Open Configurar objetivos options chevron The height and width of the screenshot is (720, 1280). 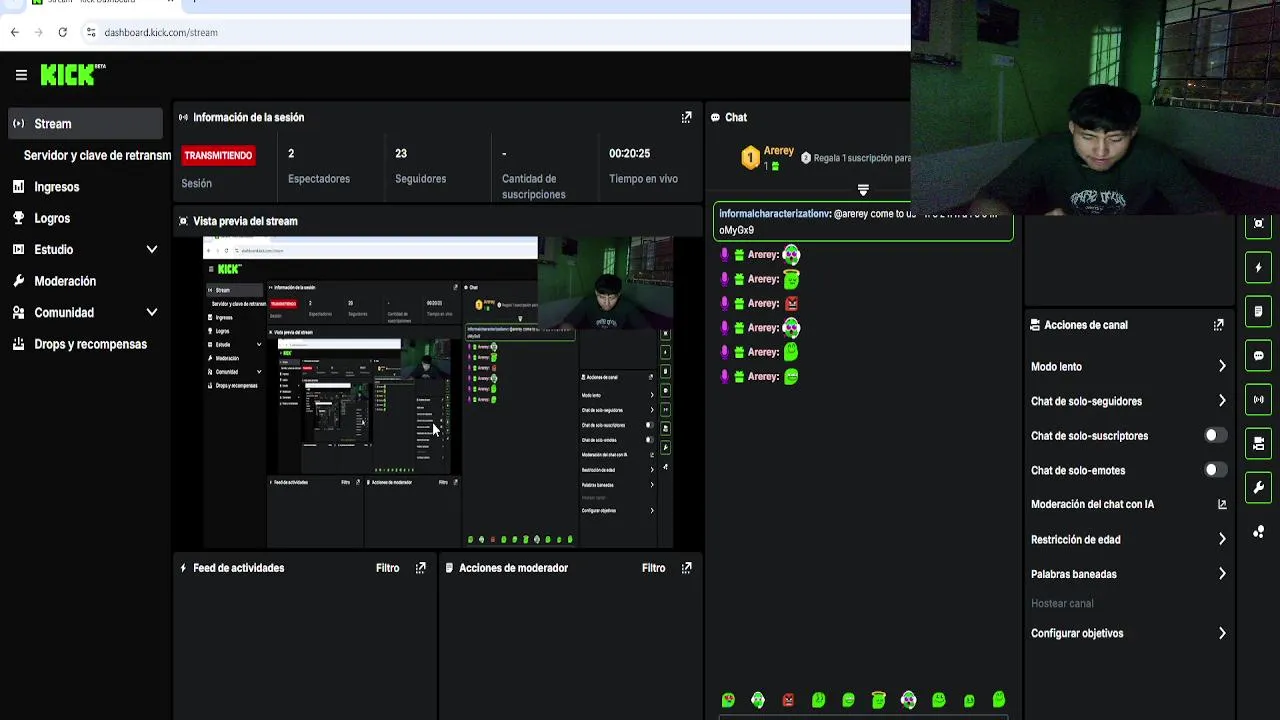1222,633
